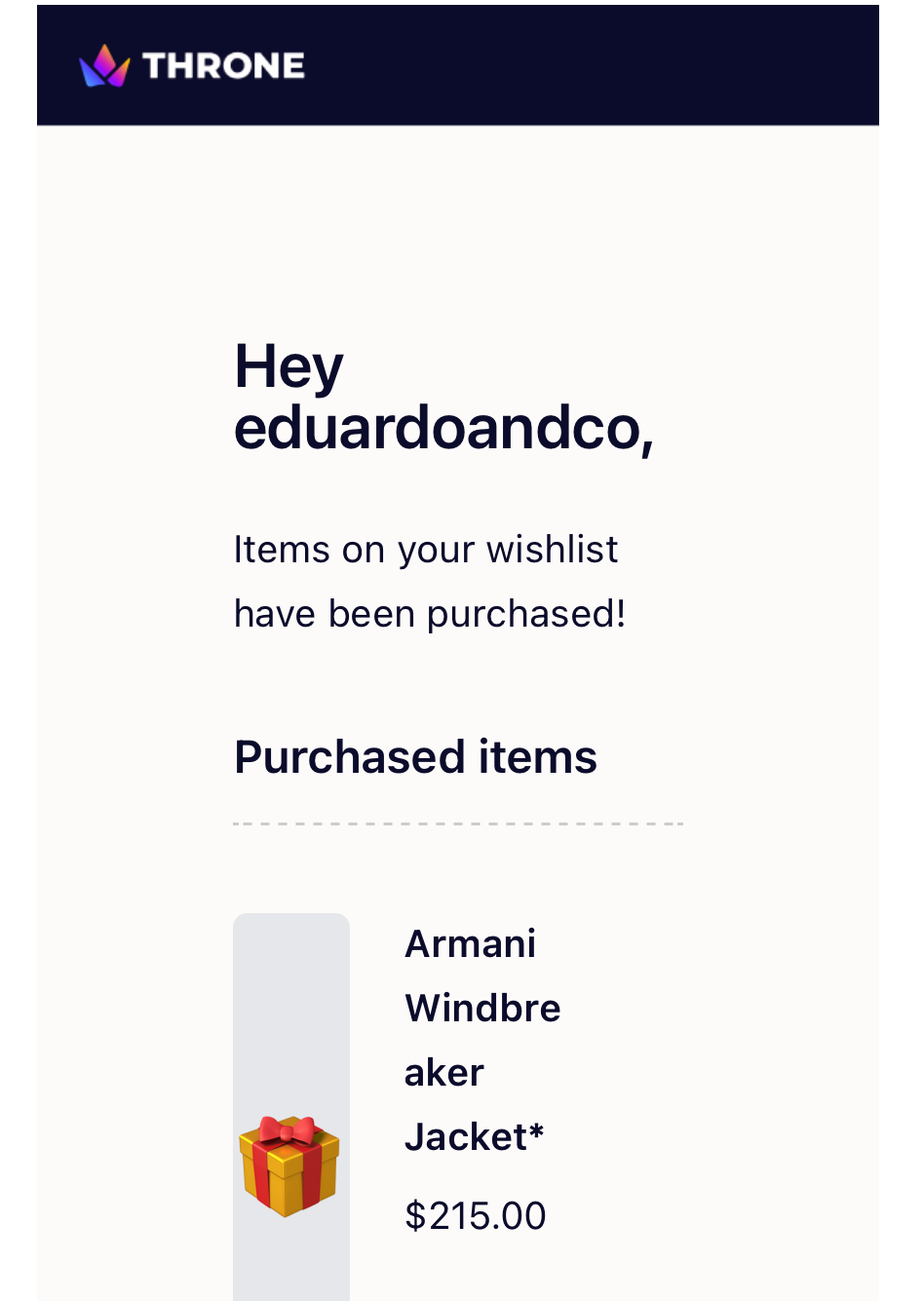This screenshot has height=1301, width=924.
Task: Click the "Items on your wishlist" line
Action: point(425,550)
